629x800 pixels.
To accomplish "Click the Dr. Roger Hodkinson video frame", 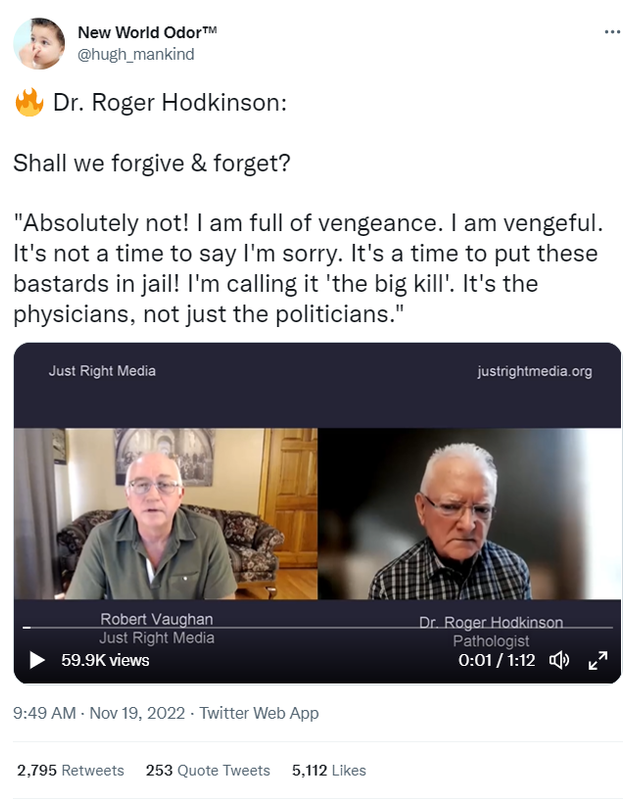I will tap(469, 513).
